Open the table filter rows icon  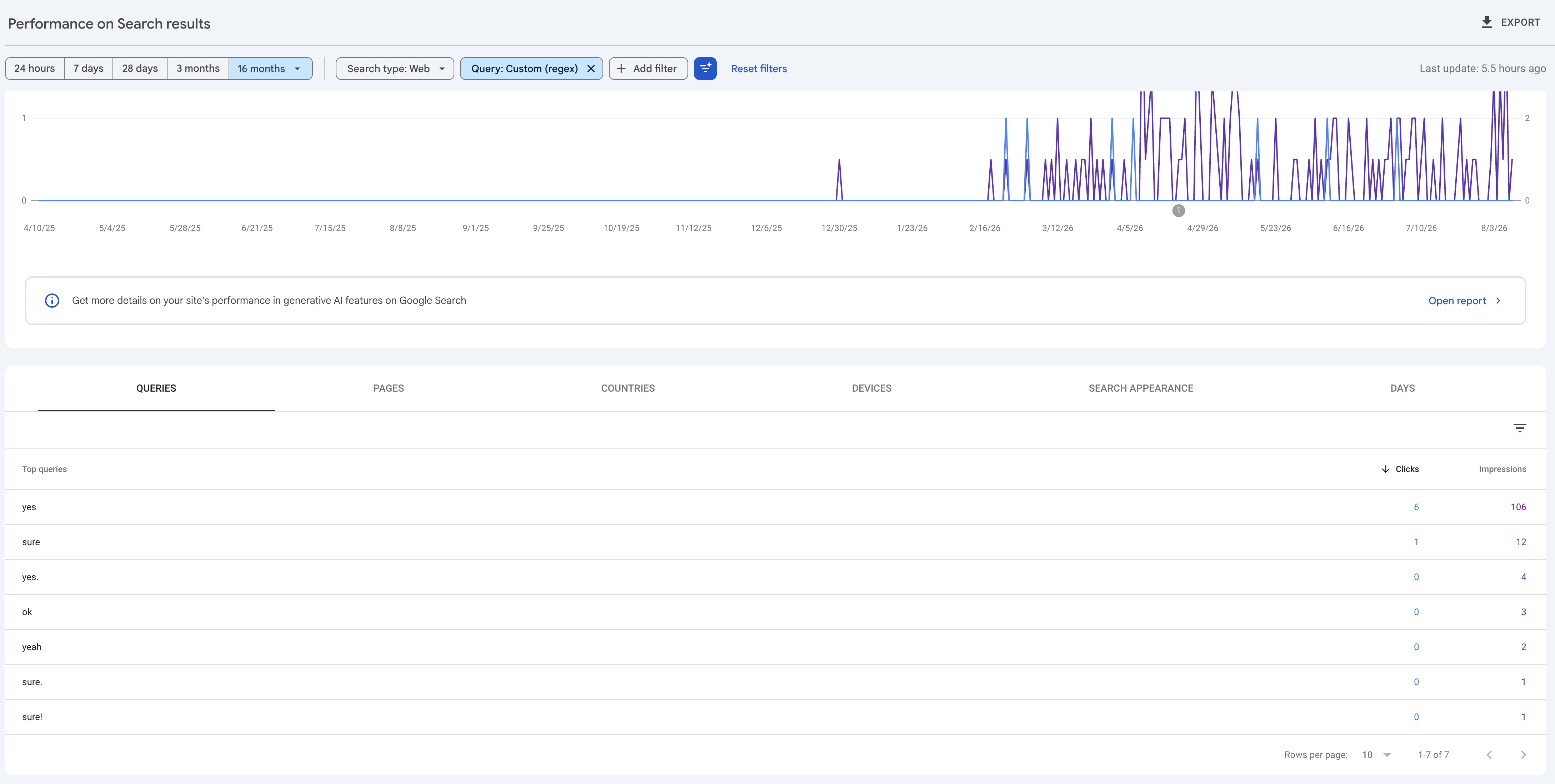[x=1519, y=428]
